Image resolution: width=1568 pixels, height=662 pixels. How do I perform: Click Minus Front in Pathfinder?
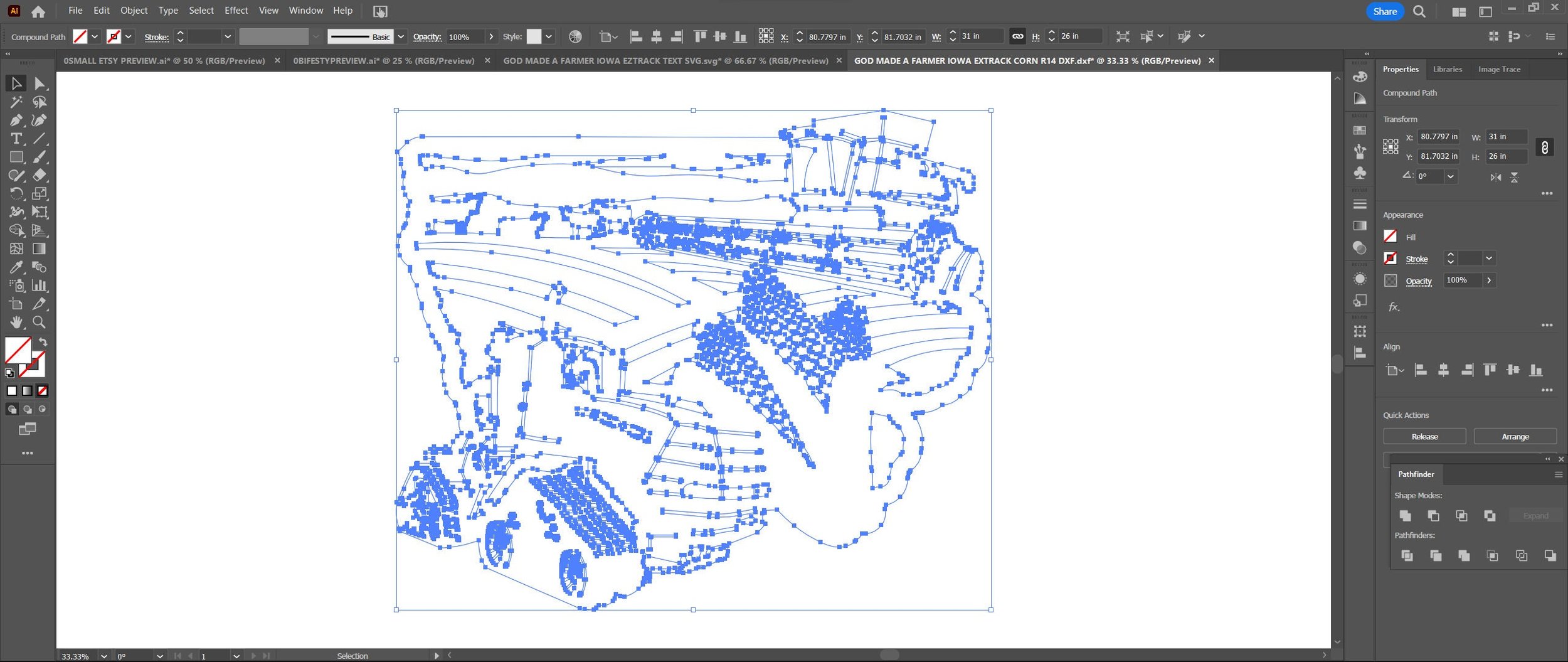coord(1433,516)
